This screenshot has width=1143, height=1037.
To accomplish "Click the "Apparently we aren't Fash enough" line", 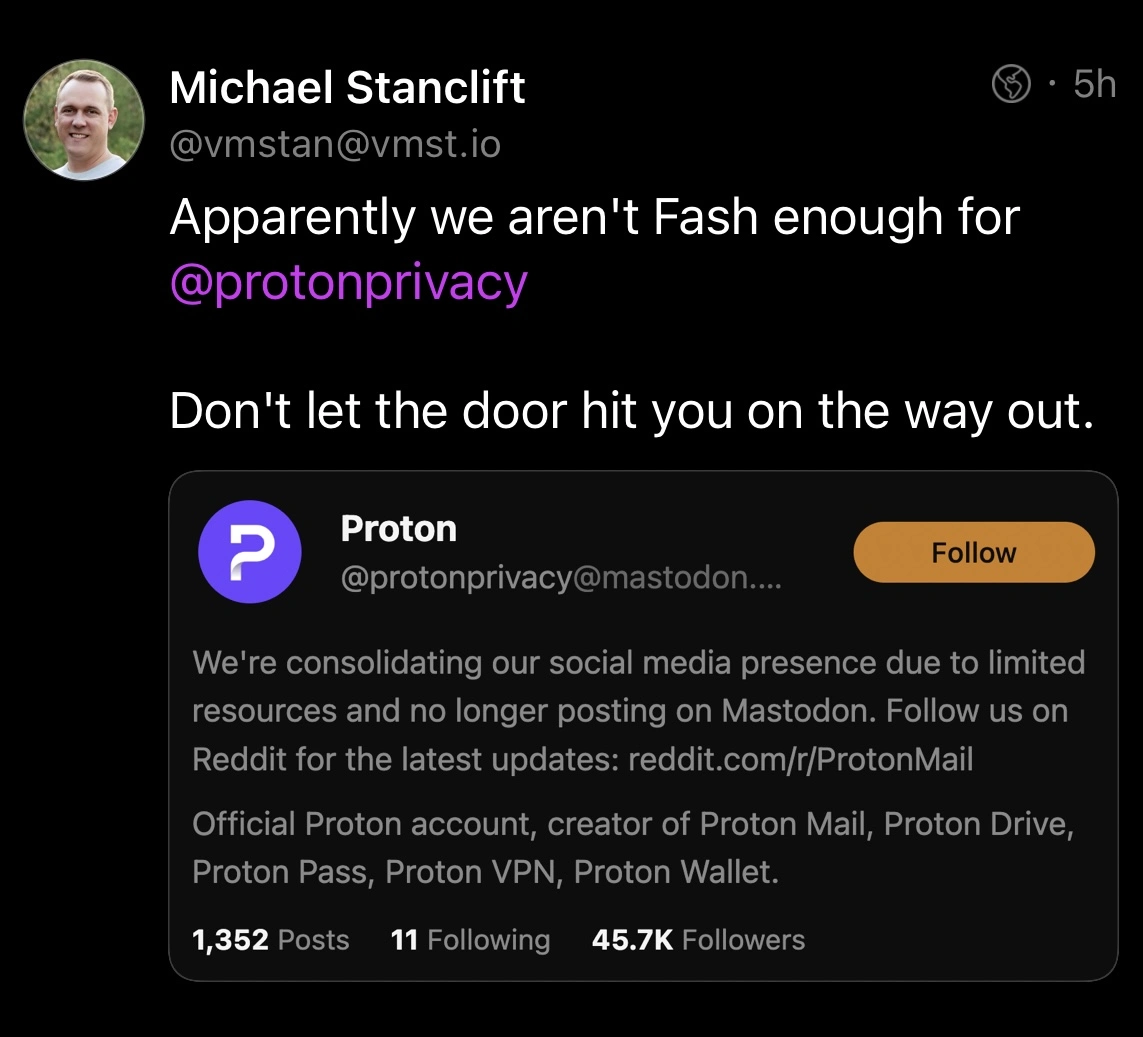I will click(x=594, y=217).
